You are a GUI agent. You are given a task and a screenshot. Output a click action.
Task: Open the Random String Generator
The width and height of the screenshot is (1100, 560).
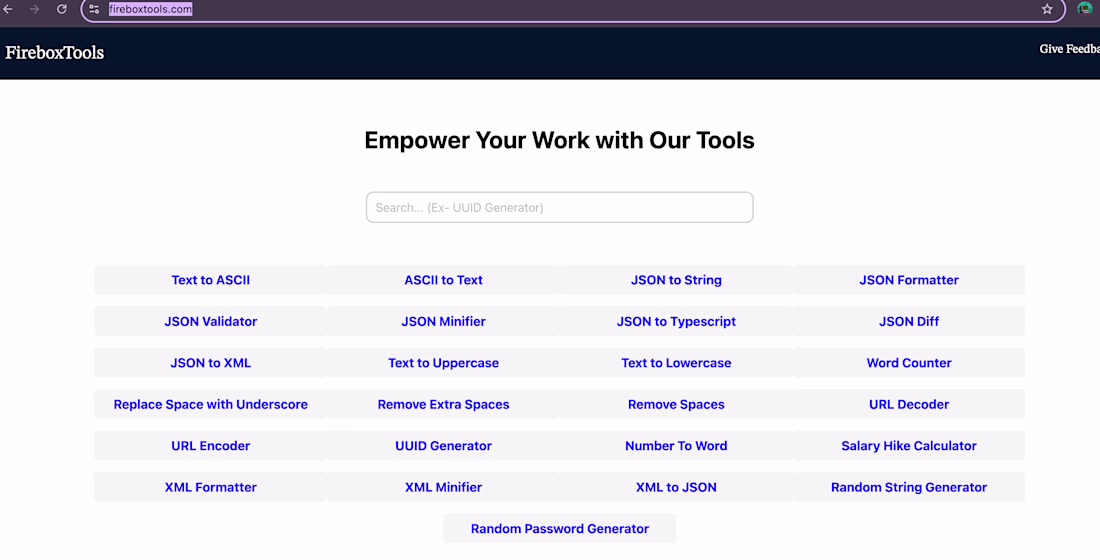click(x=909, y=487)
